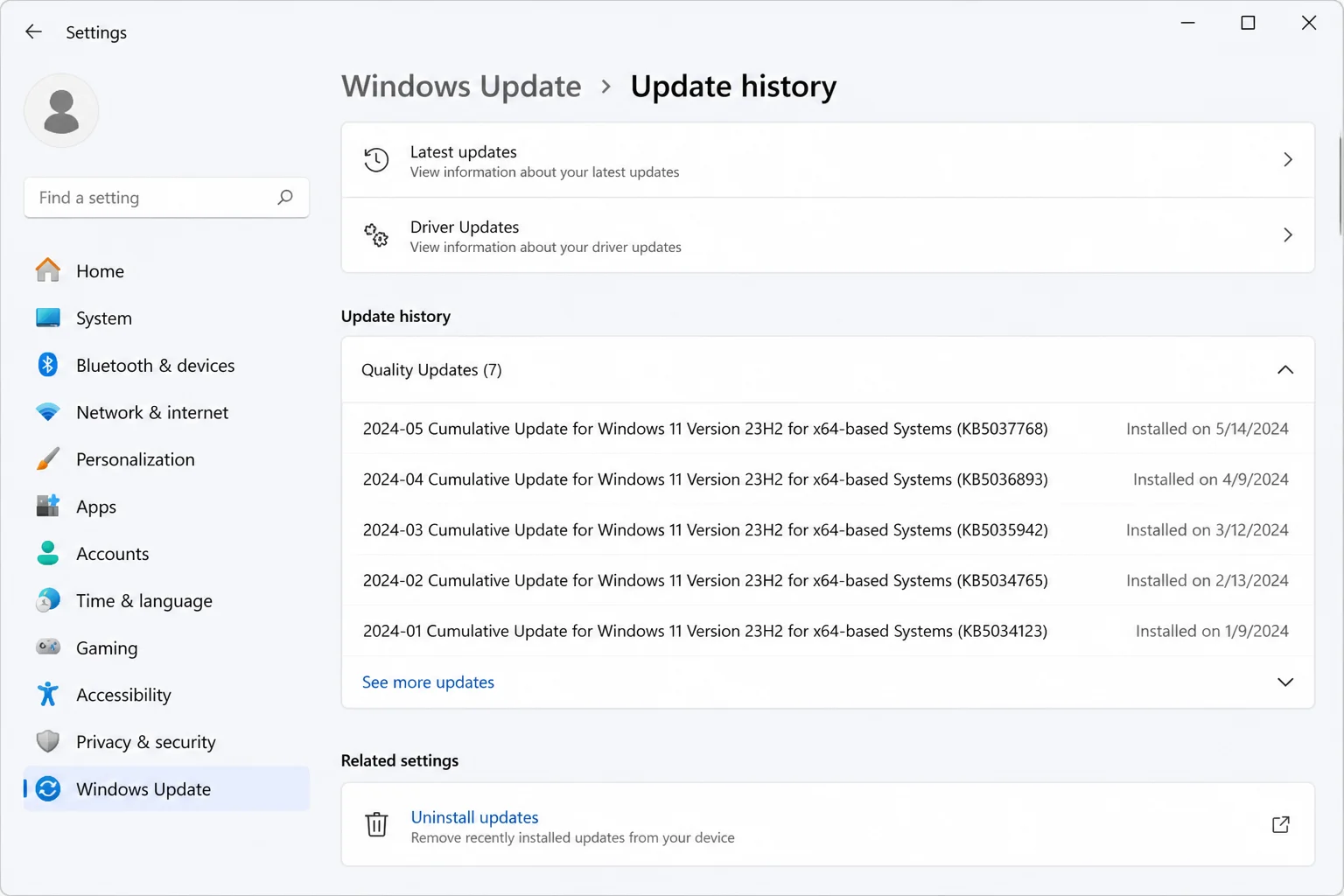Go to System settings

click(166, 318)
